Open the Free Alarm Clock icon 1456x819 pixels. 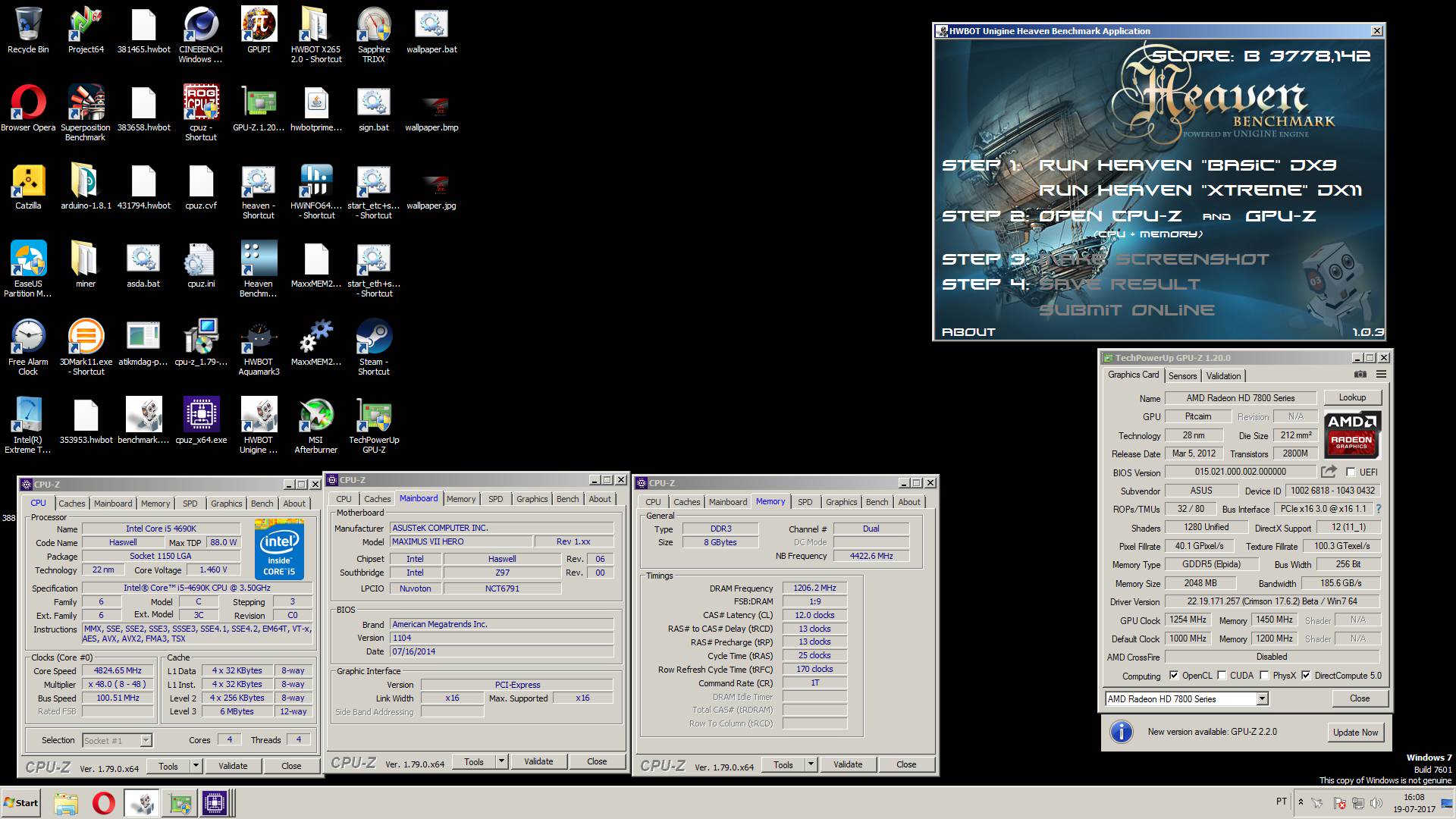pyautogui.click(x=28, y=347)
